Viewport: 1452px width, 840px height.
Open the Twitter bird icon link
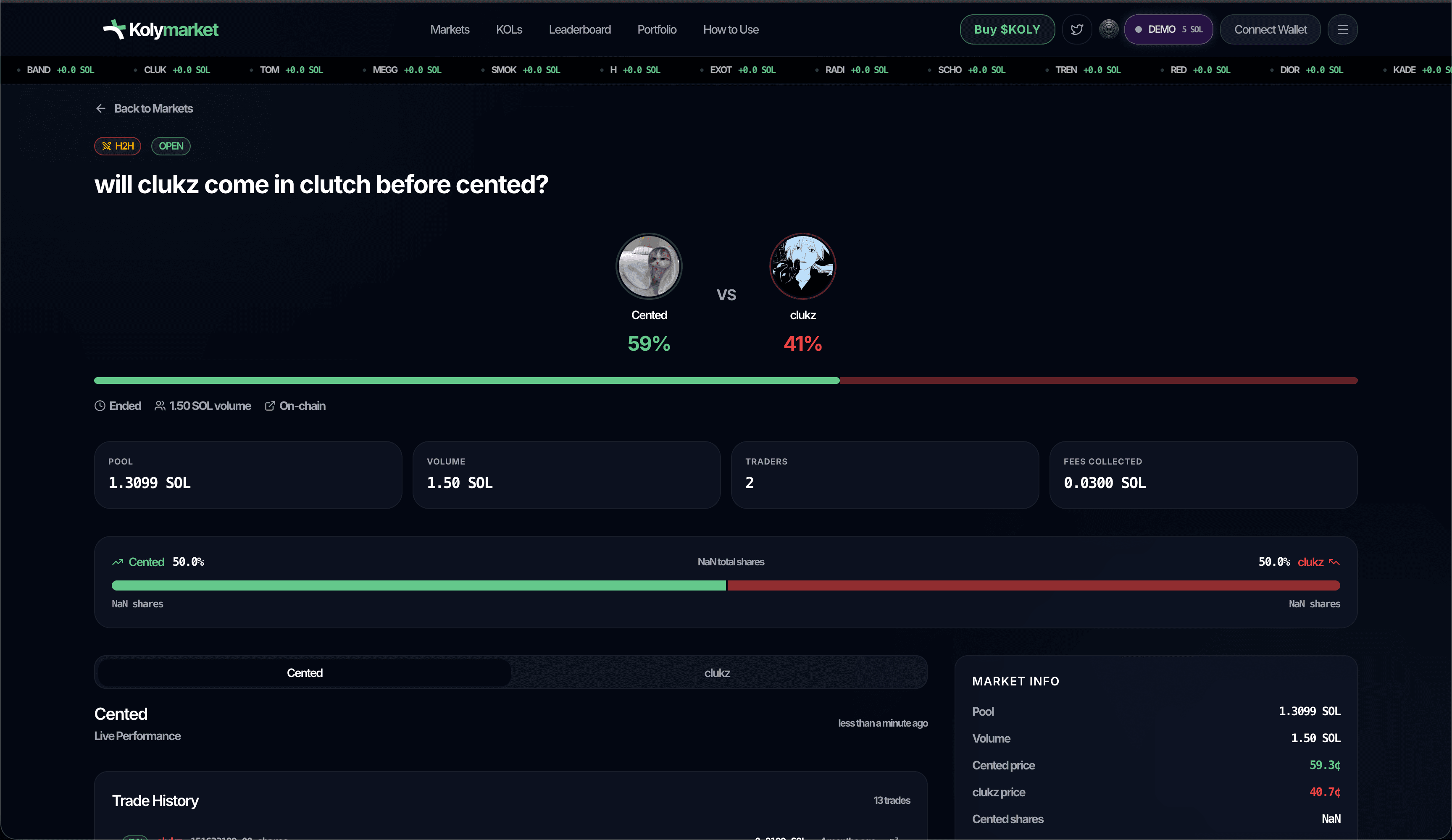click(1076, 29)
